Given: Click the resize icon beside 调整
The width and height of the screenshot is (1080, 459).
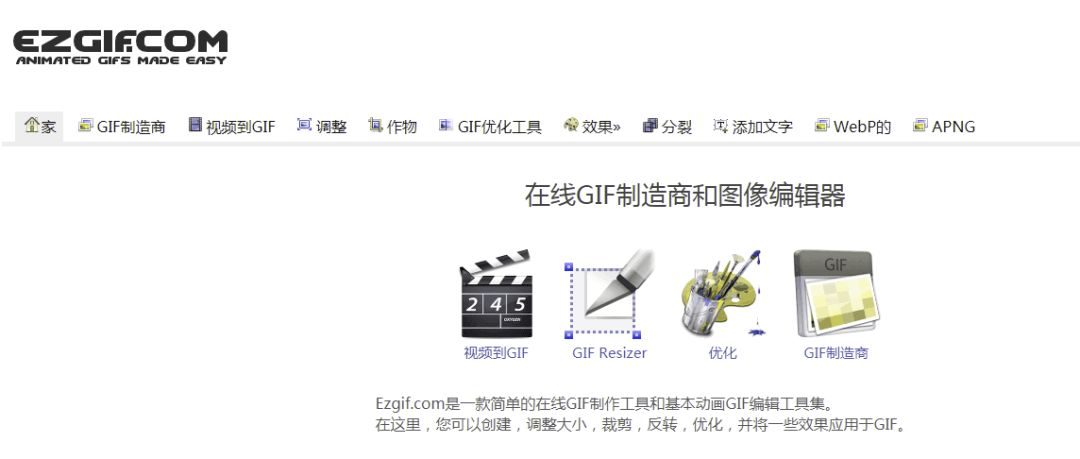Looking at the screenshot, I should [x=304, y=125].
